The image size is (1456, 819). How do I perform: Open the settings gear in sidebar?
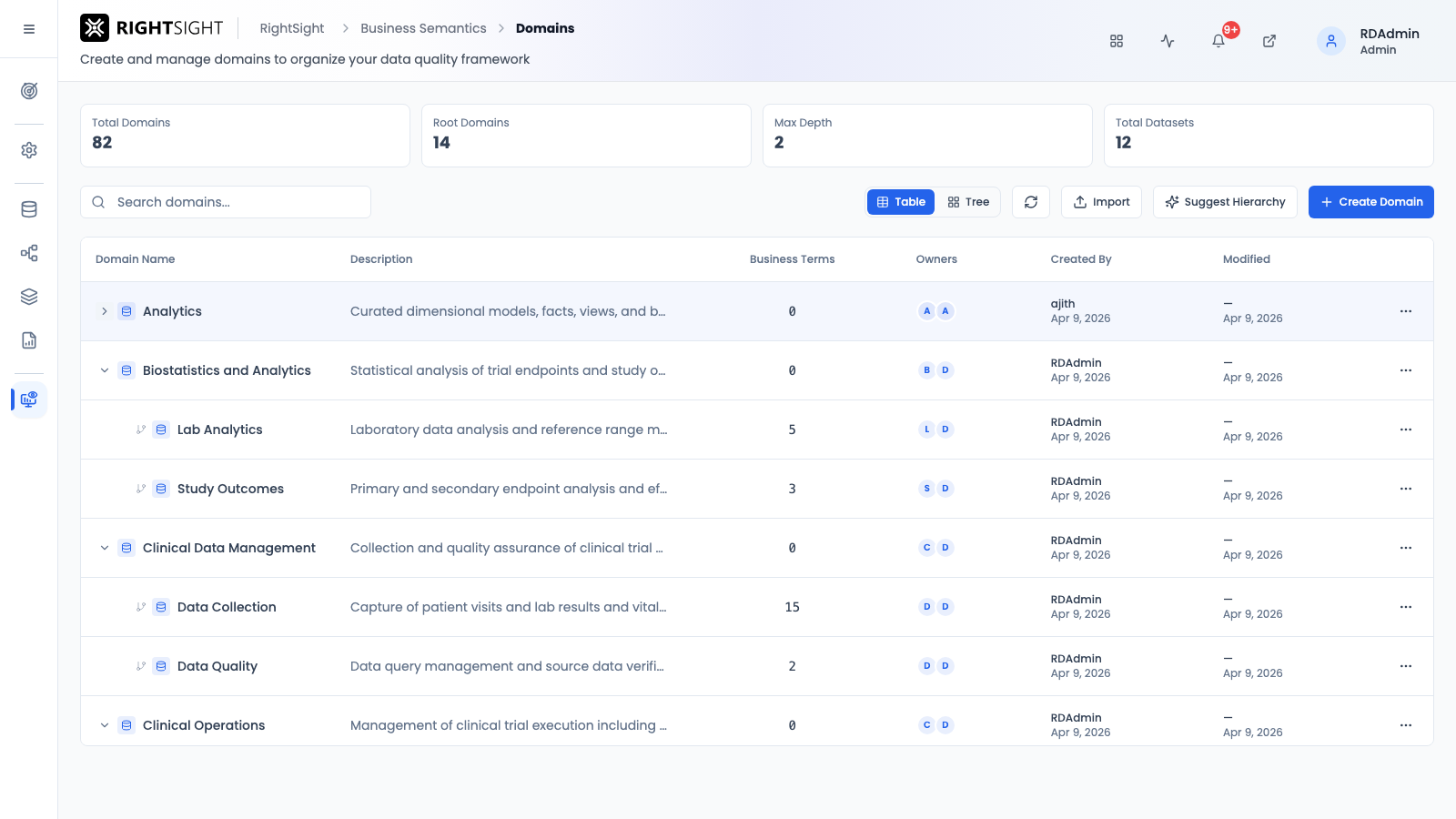click(x=29, y=150)
